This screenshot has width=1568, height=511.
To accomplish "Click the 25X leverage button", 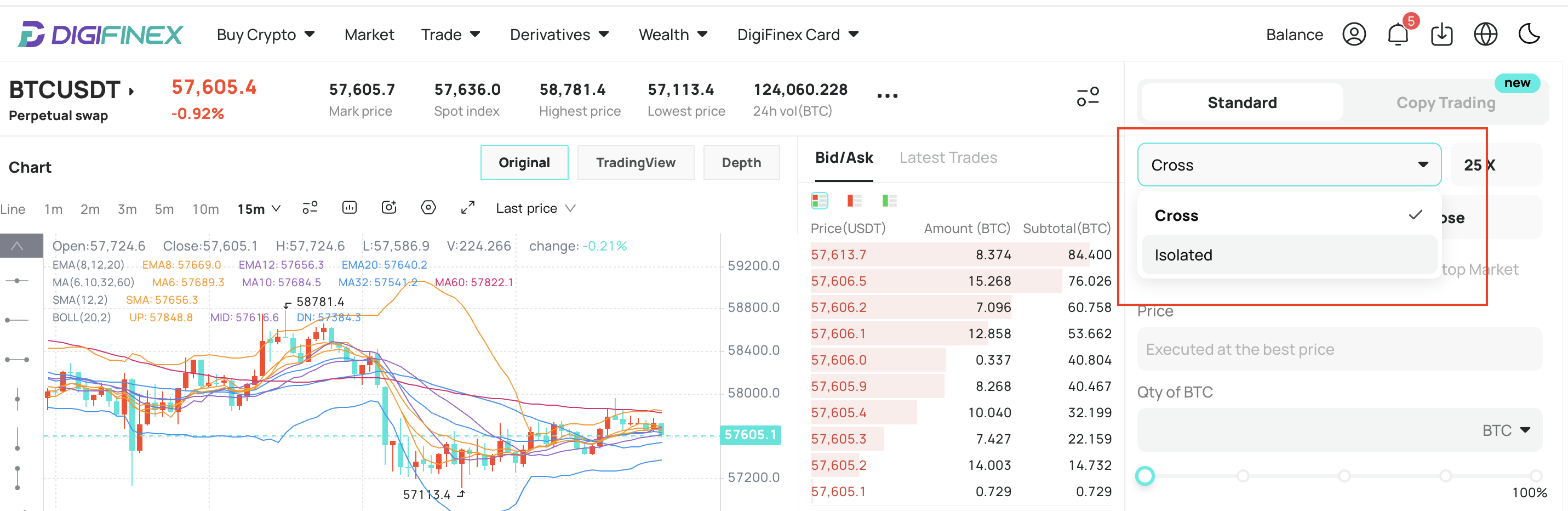I will click(x=1497, y=164).
